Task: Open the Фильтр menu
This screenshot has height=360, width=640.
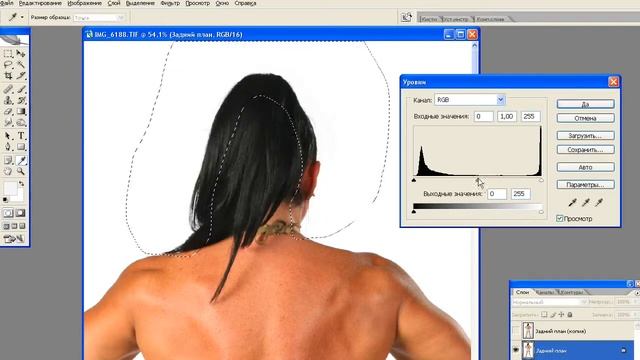Action: (170, 3)
